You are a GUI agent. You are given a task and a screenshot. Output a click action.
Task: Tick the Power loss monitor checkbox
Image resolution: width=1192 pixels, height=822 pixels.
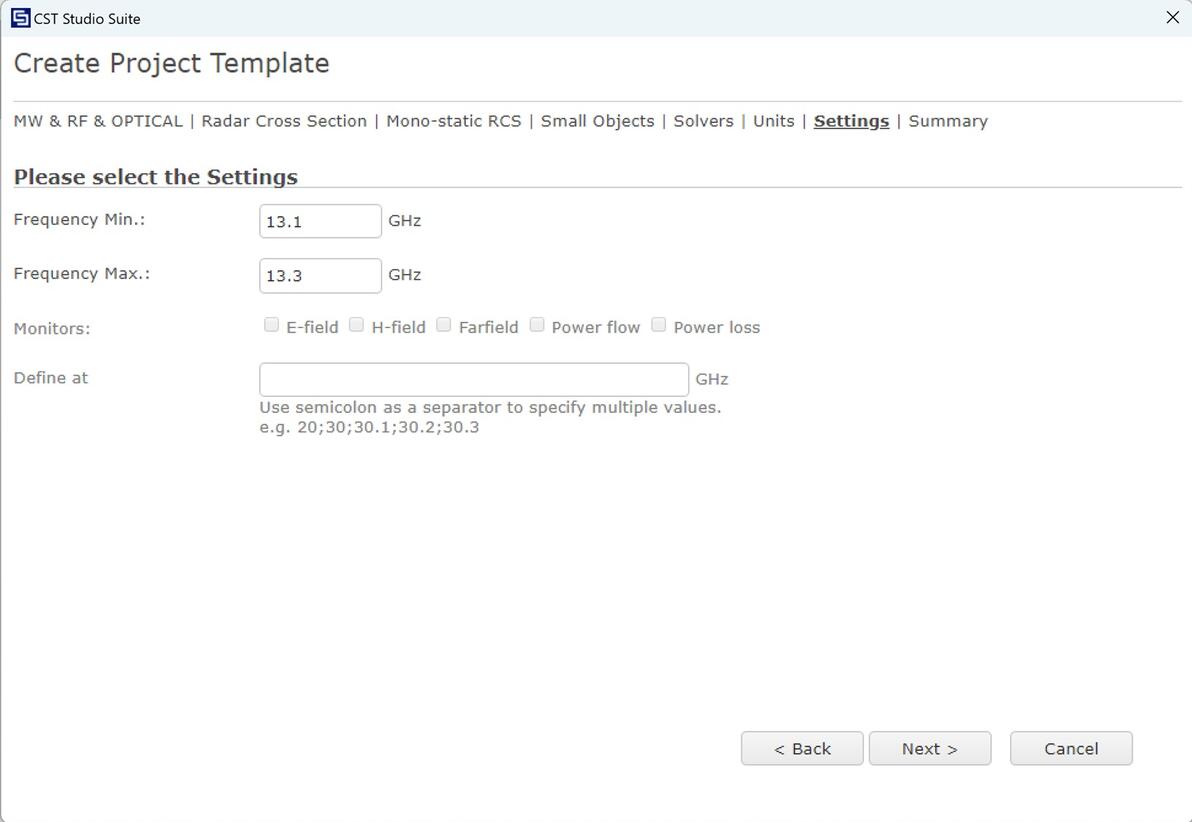coord(659,325)
